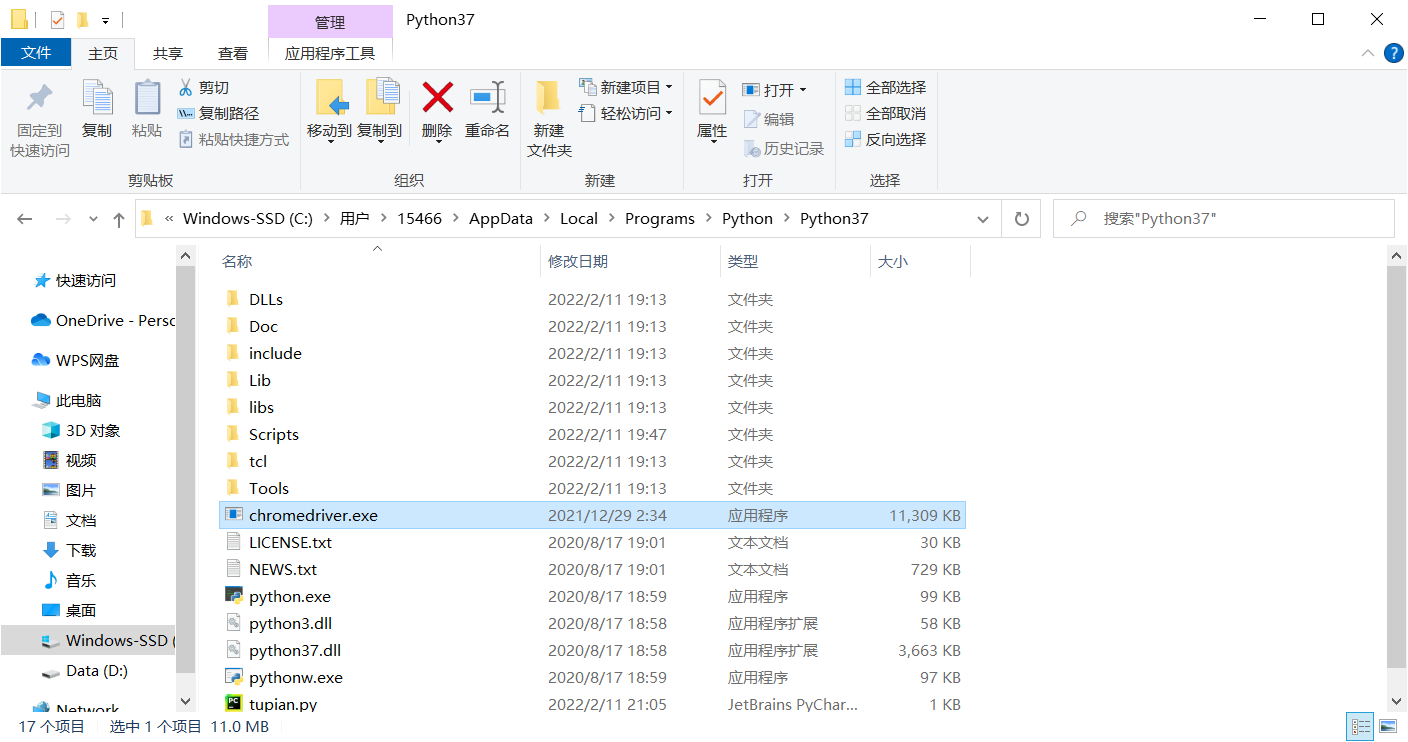This screenshot has width=1408, height=742.
Task: Select the python37.dll file
Action: pos(295,650)
